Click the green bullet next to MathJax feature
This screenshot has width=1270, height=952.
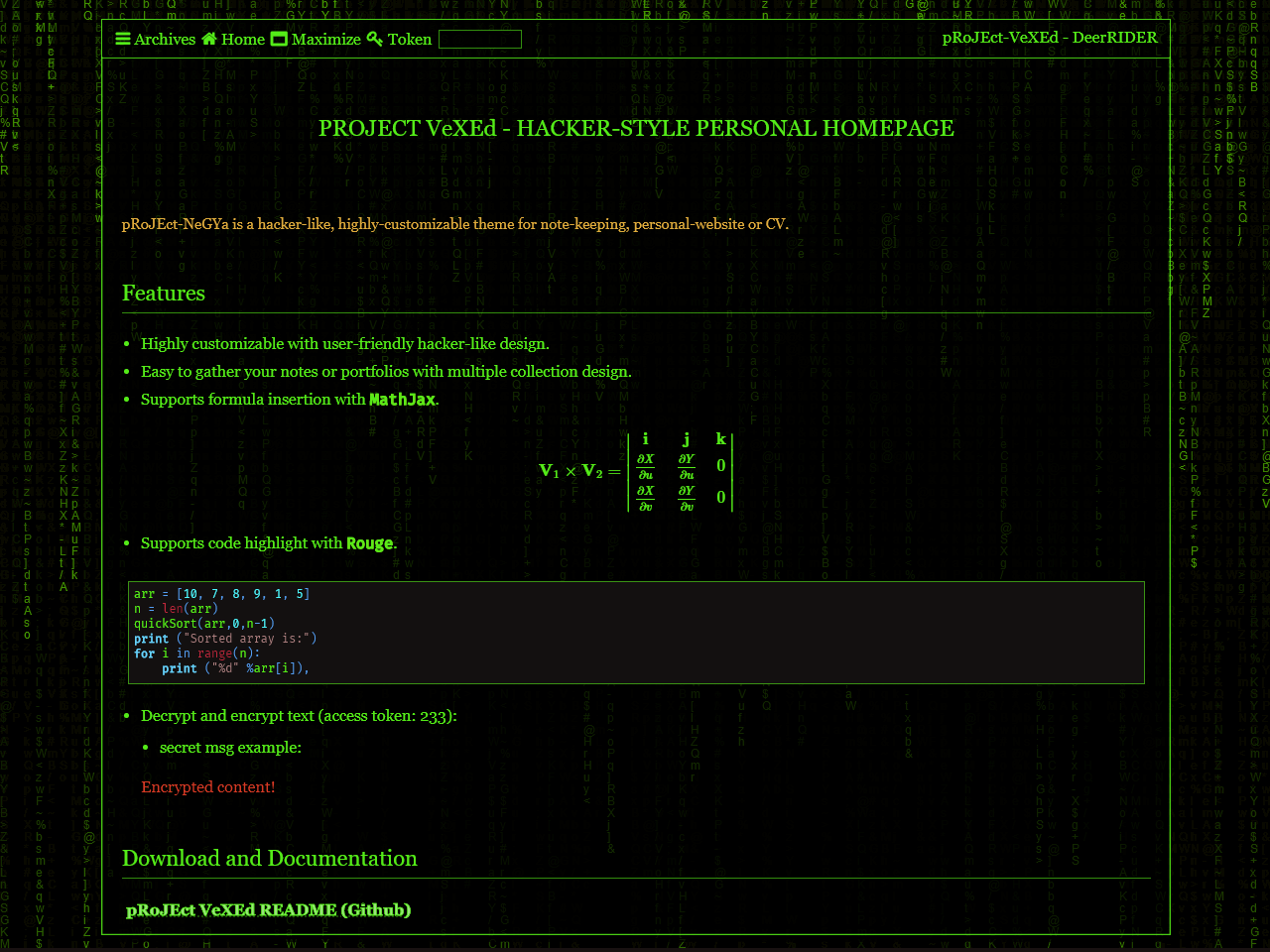[x=126, y=401]
